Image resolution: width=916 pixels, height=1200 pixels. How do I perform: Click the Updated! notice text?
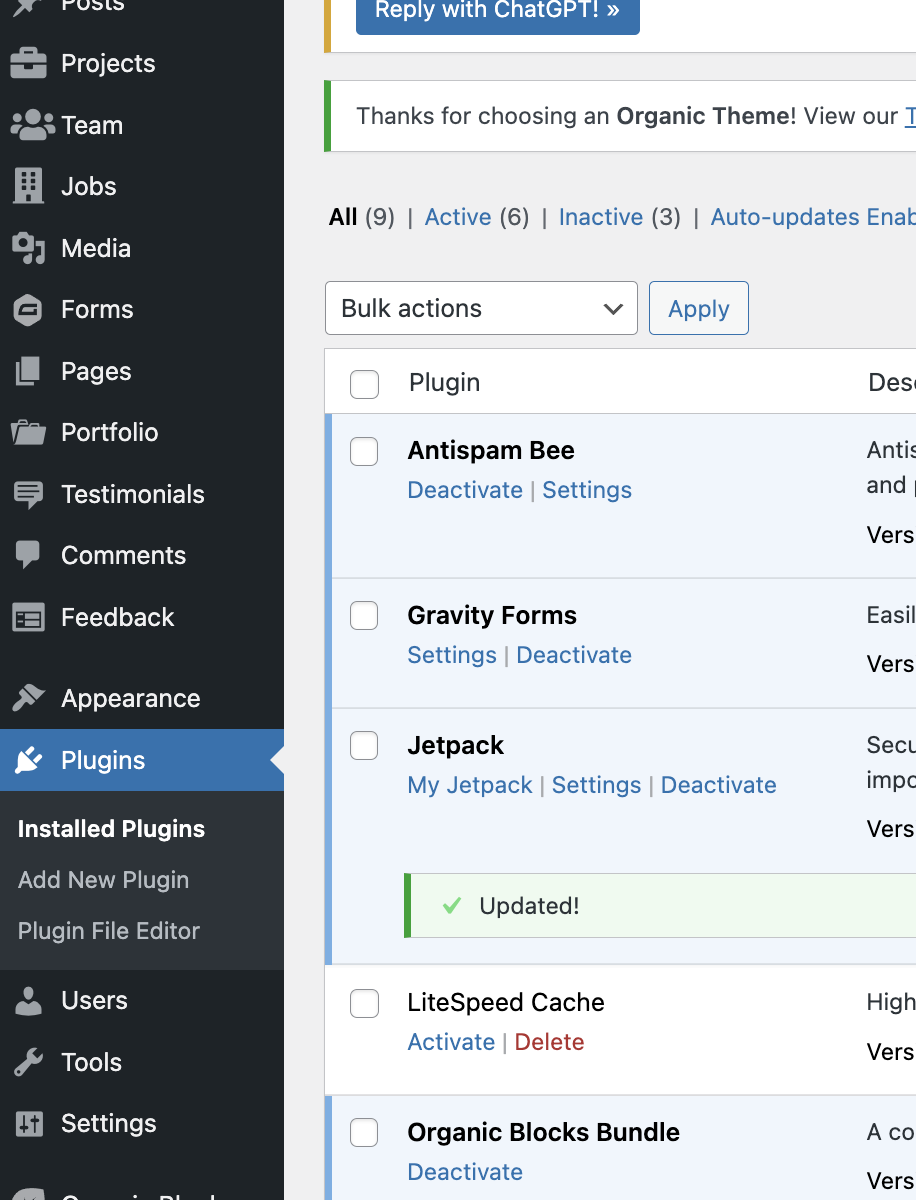point(529,906)
